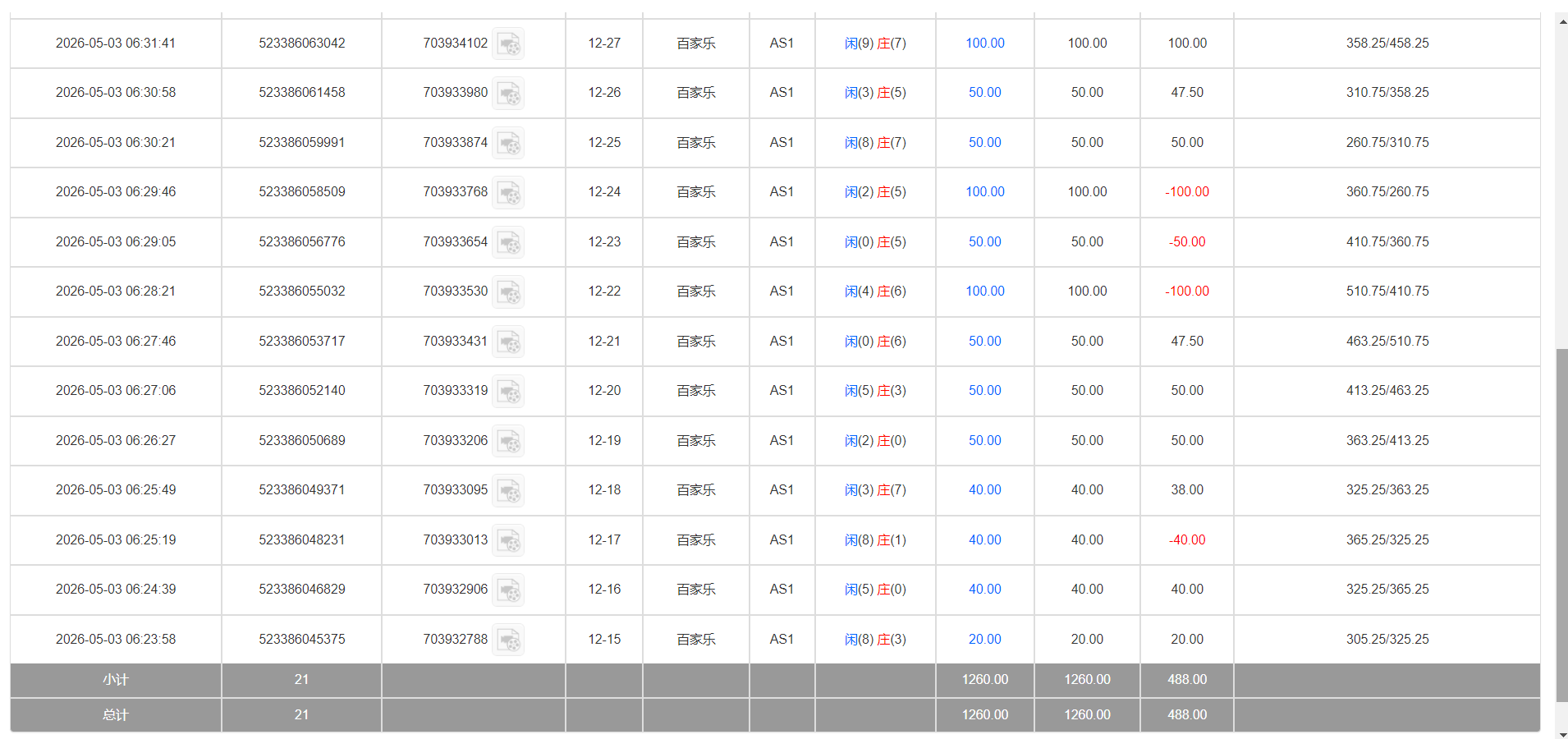Screen dimensions: 1568x739
Task: Open video replay icon for round 703934102
Action: tap(508, 44)
